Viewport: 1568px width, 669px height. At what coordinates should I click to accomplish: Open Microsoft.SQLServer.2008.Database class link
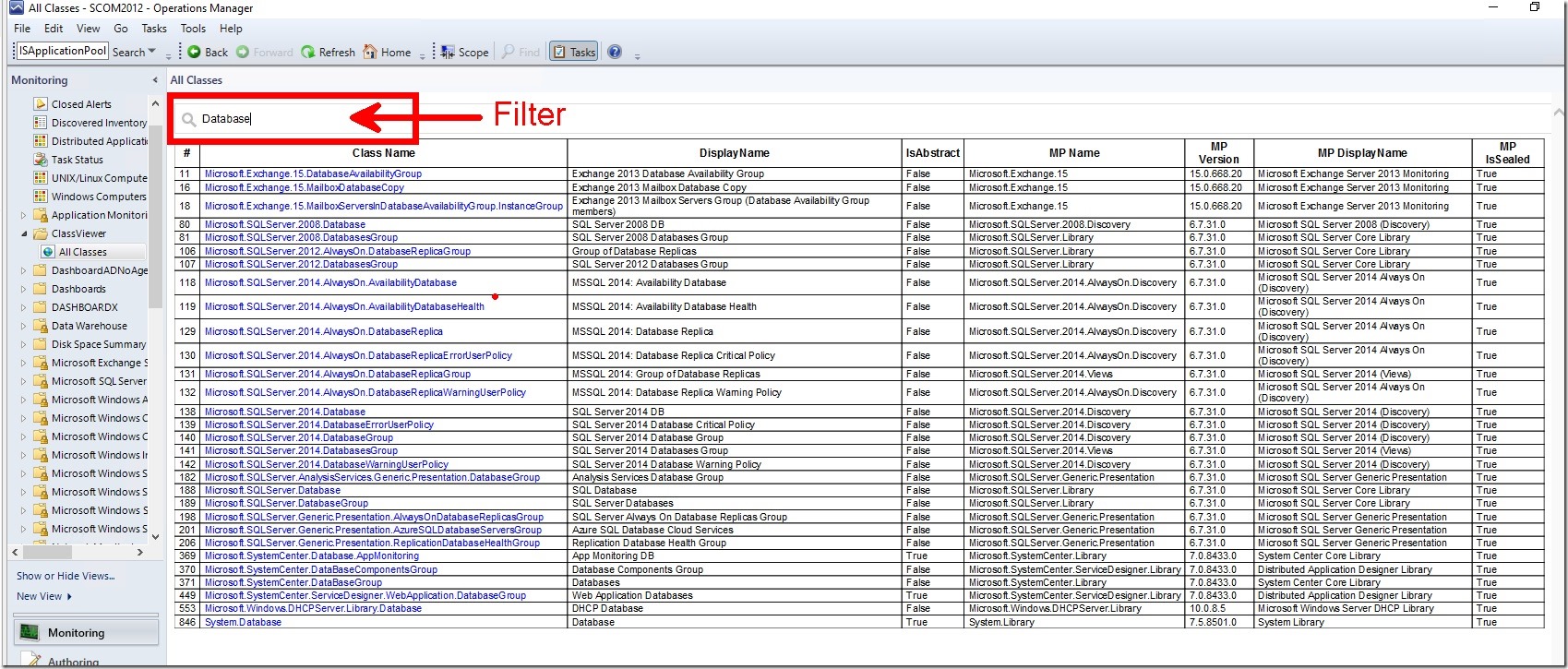tap(285, 224)
